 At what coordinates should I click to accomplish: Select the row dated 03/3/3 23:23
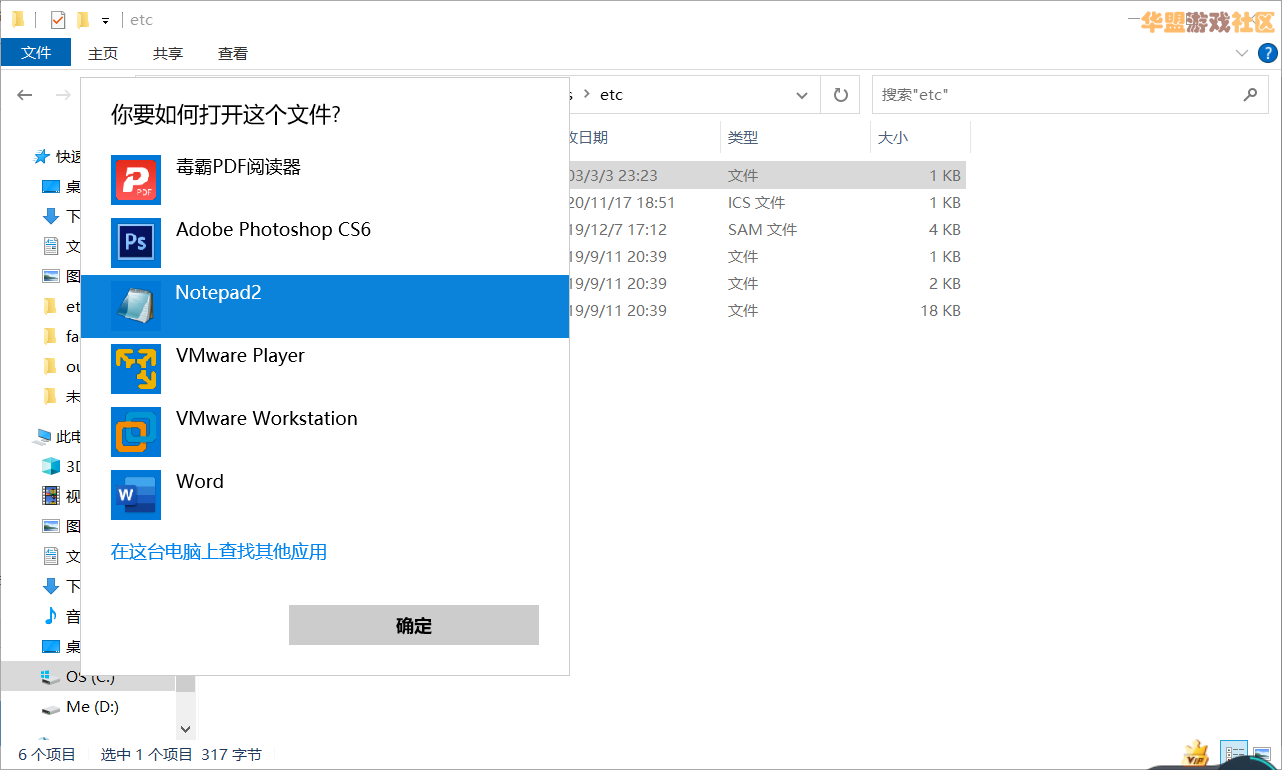point(767,175)
